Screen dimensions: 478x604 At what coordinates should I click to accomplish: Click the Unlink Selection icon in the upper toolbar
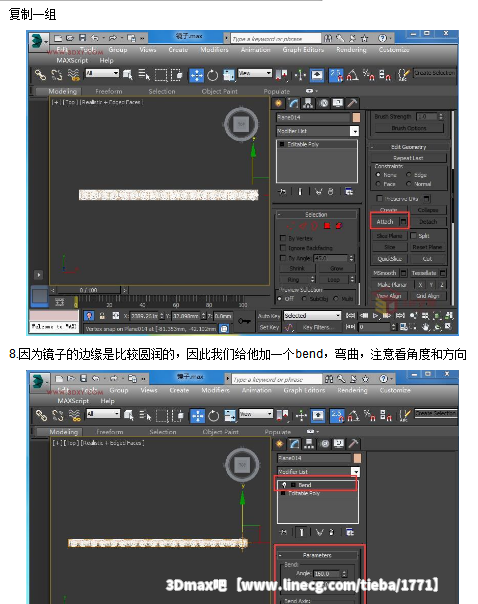pos(57,75)
